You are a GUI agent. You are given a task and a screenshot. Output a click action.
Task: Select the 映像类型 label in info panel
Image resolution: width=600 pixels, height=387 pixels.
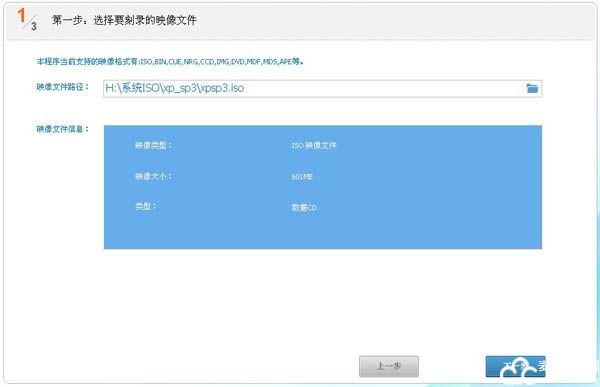(x=153, y=145)
